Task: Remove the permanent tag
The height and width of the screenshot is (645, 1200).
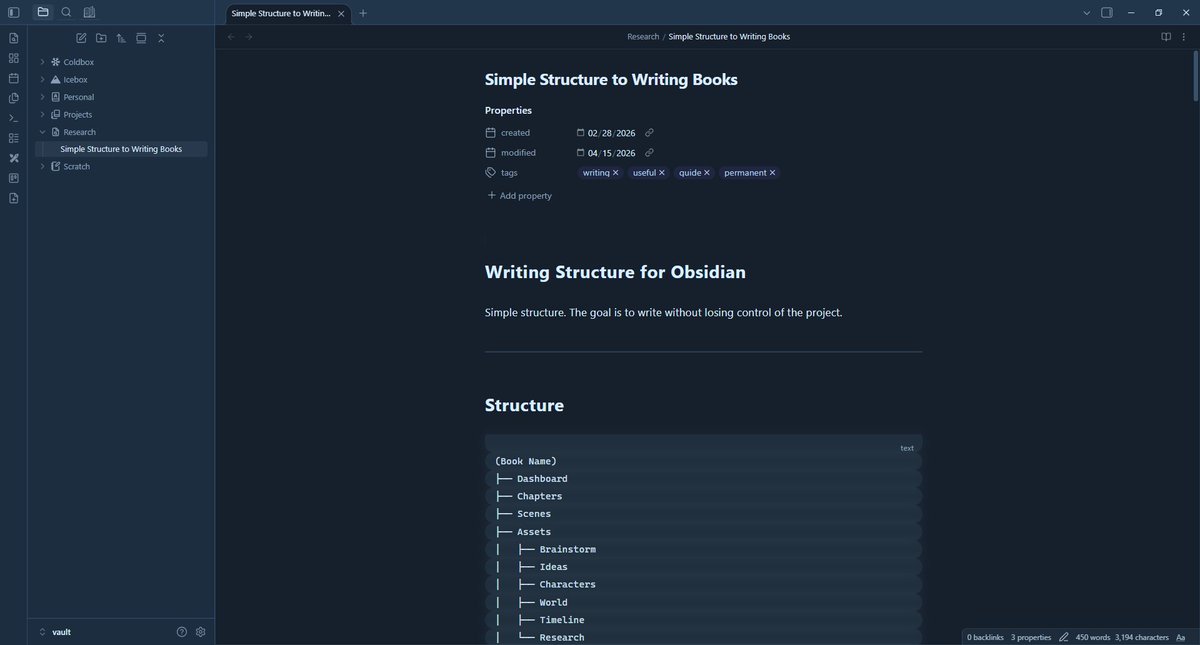Action: 772,173
